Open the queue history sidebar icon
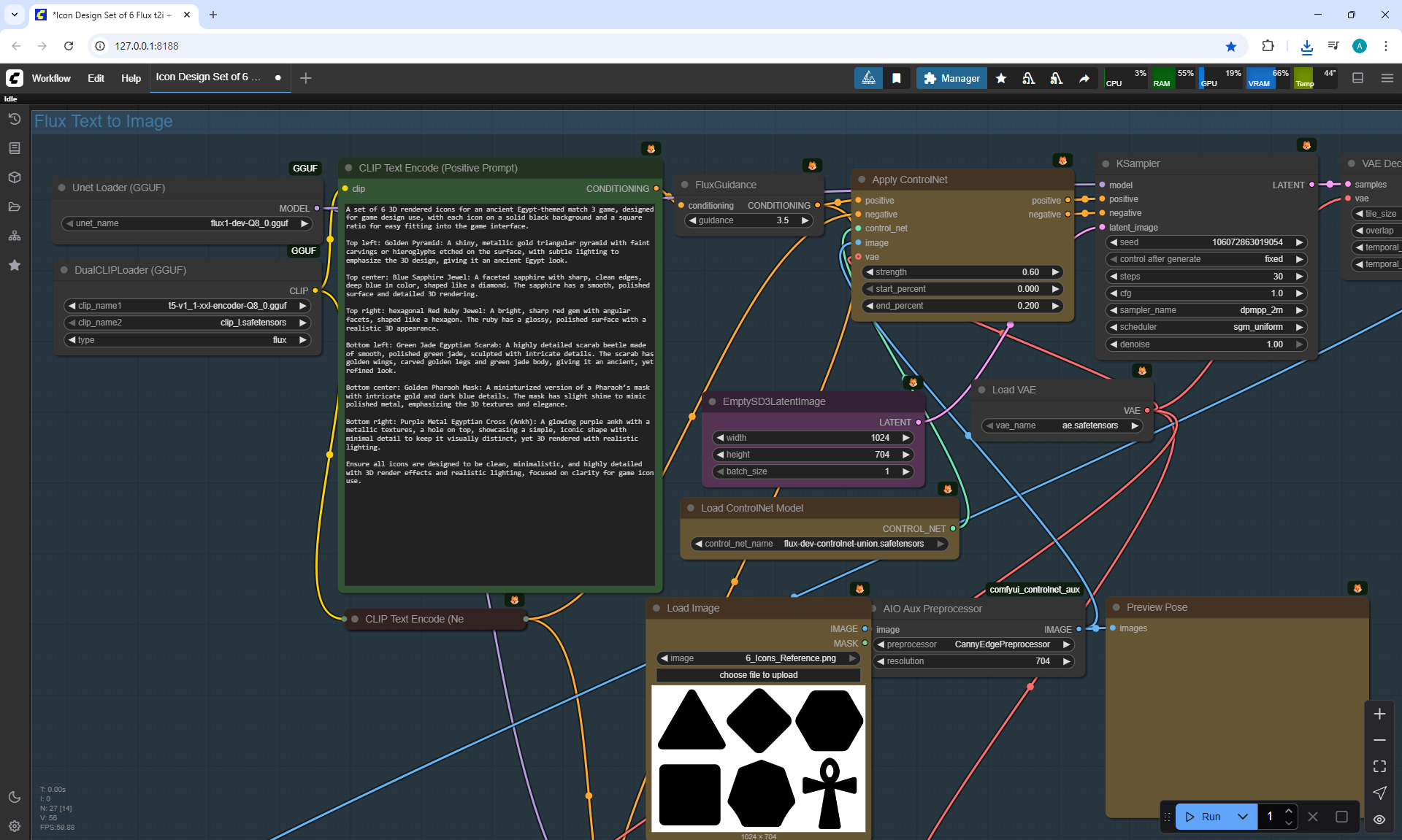 14,119
